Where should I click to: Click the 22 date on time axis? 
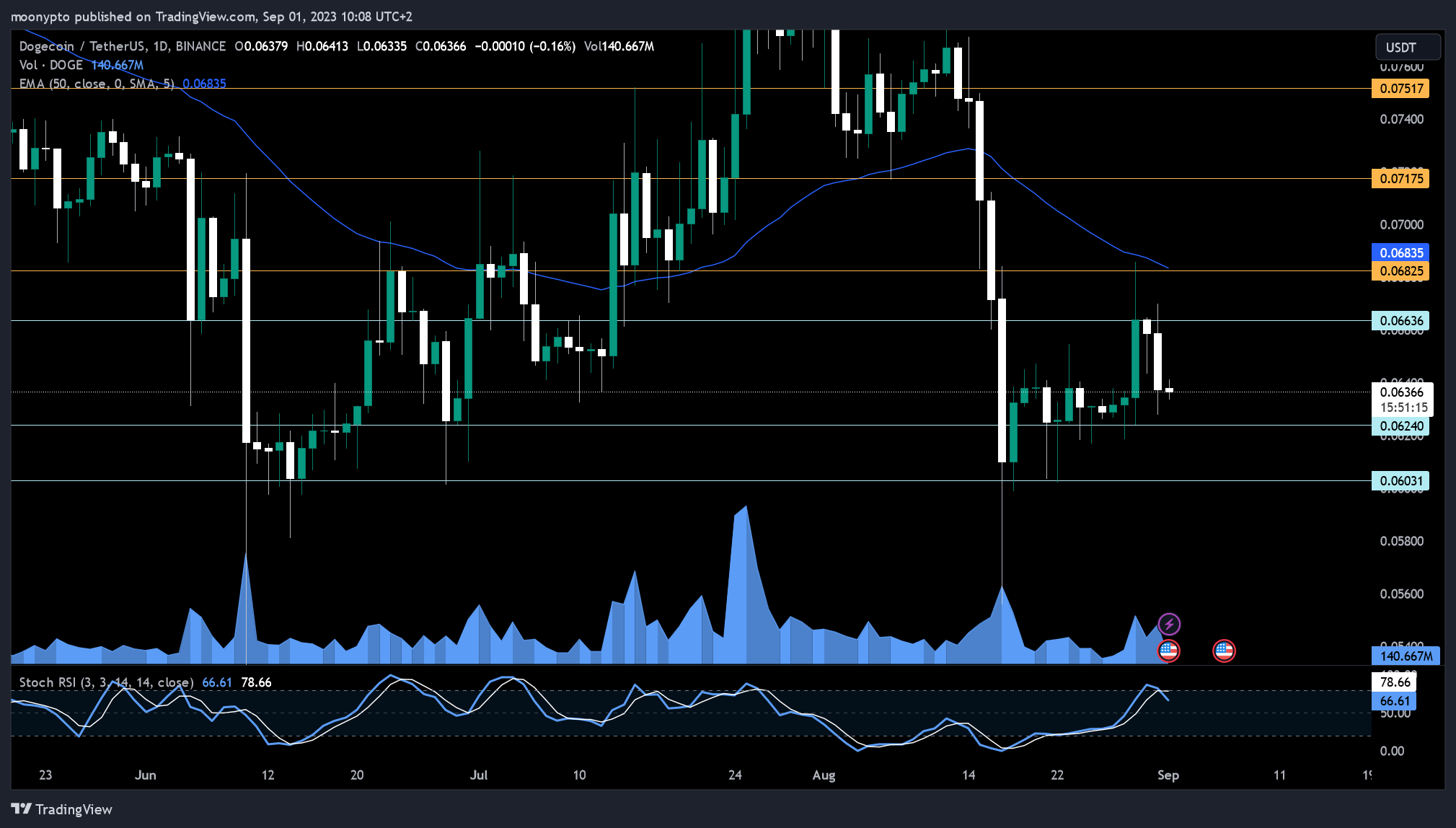pyautogui.click(x=1057, y=775)
